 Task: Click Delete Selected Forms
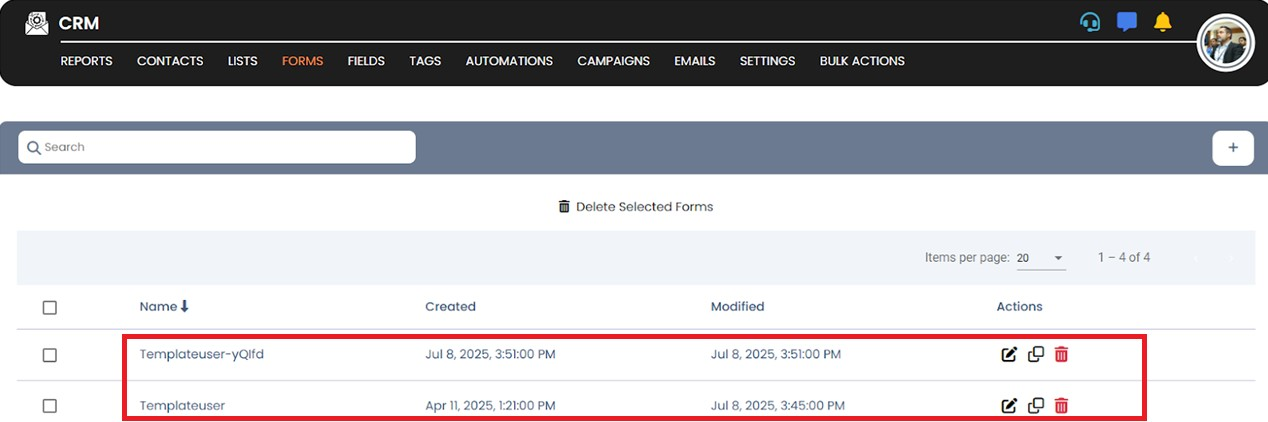point(635,207)
